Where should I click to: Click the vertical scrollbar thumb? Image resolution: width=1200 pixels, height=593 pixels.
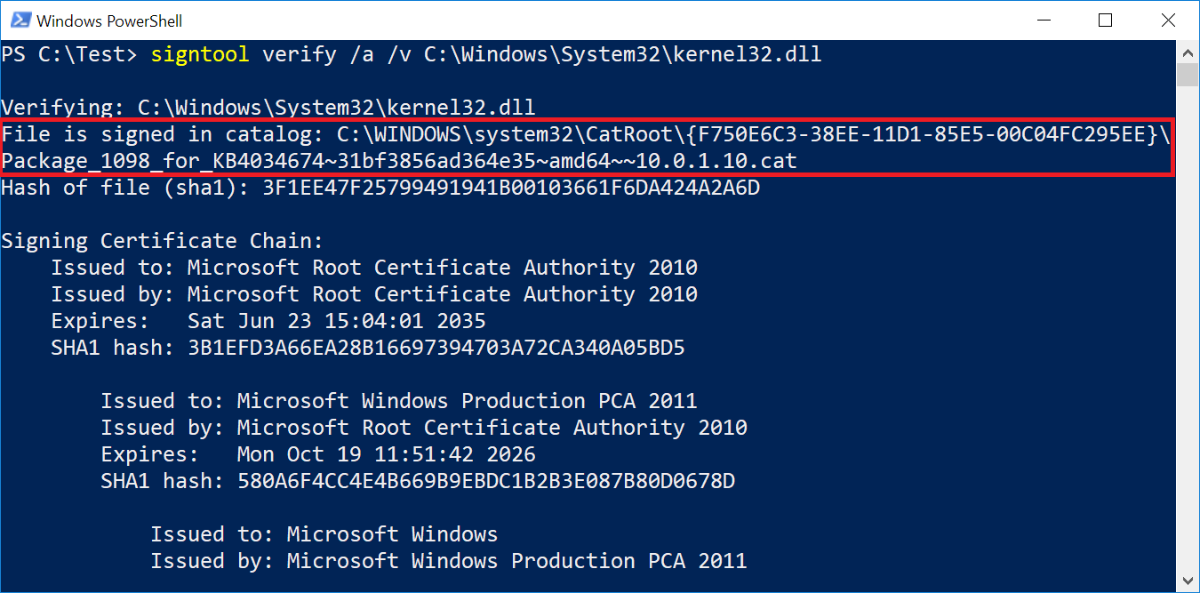(1188, 75)
